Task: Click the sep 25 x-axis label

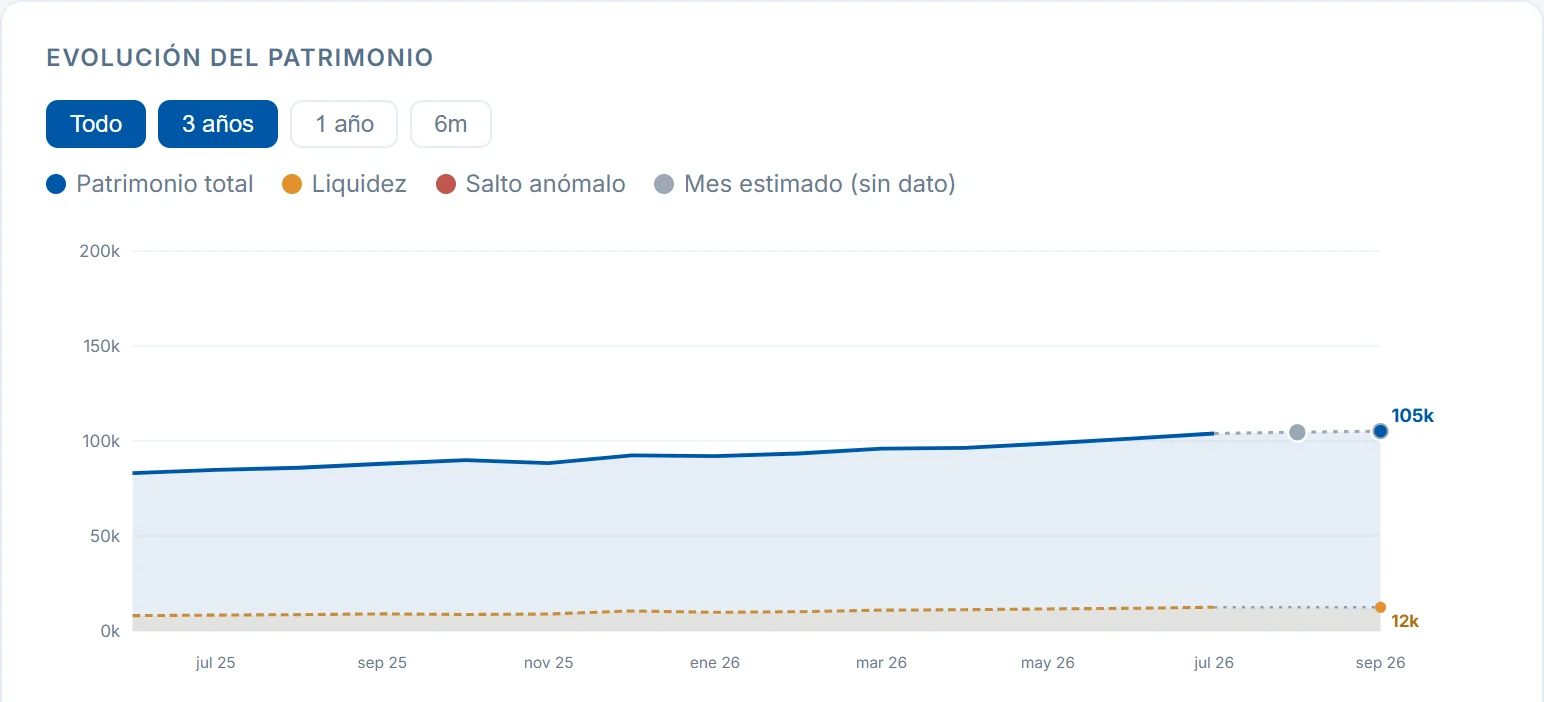Action: (x=382, y=663)
